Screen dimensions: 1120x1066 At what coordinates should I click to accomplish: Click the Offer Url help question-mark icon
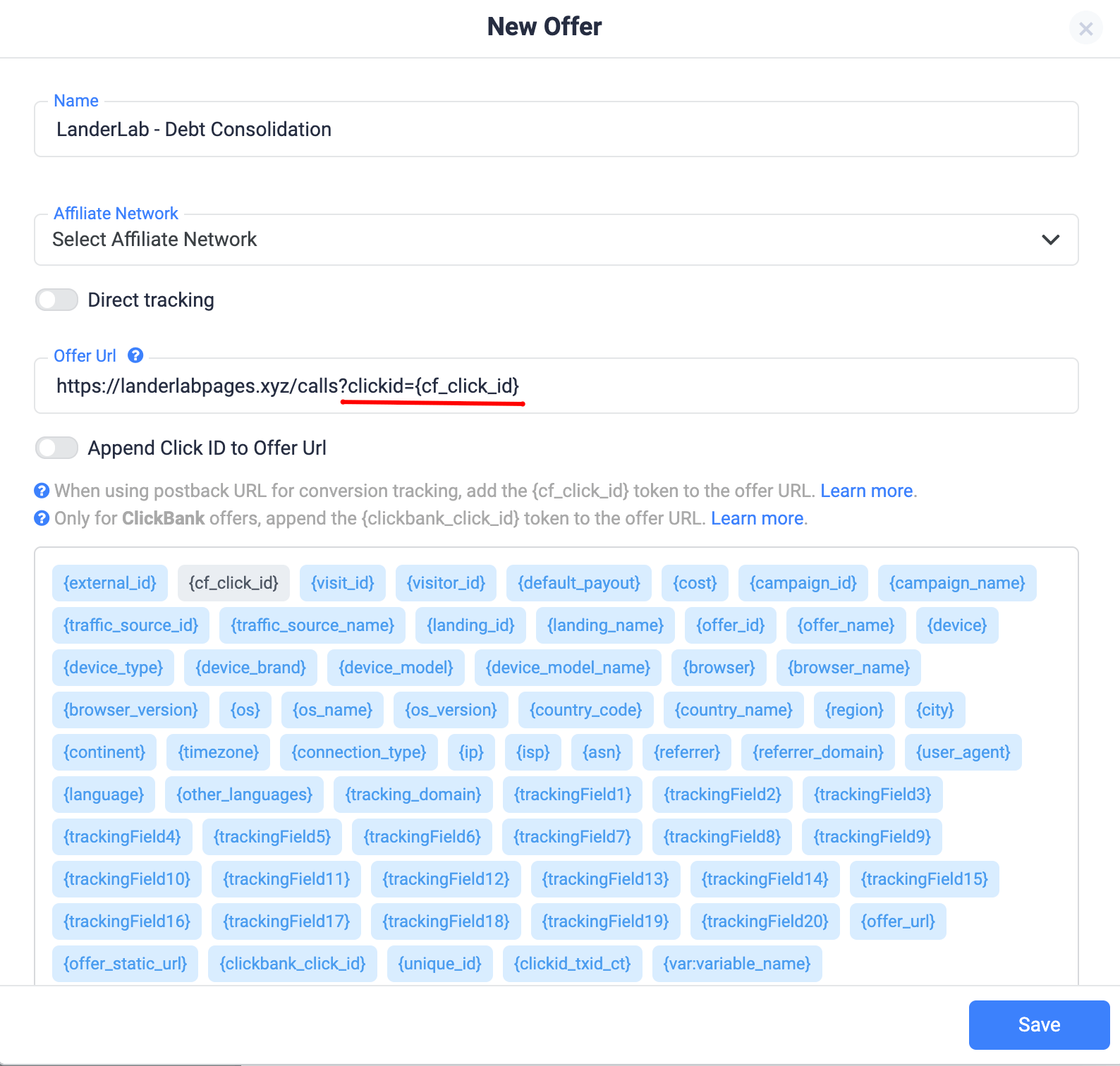click(x=135, y=355)
